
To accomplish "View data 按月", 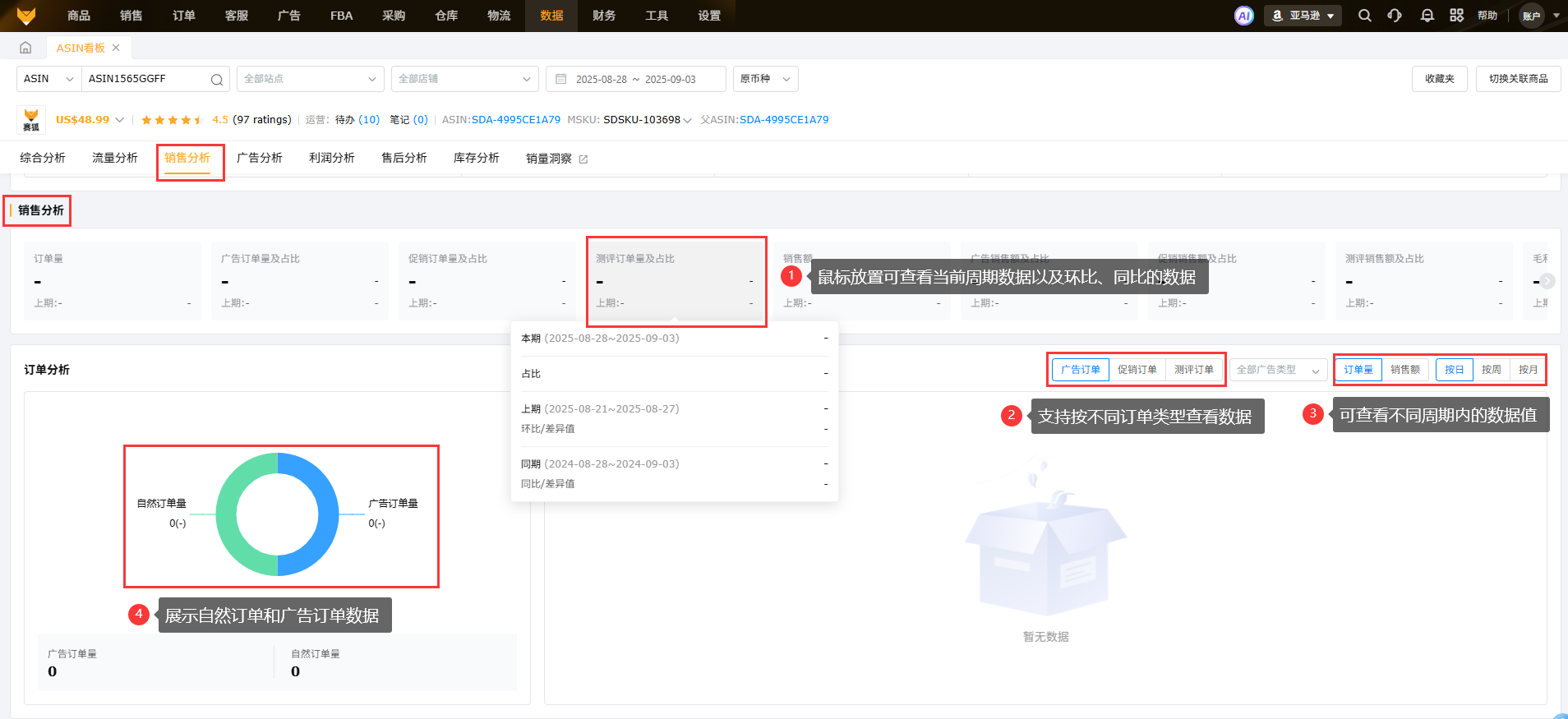I will point(1529,370).
